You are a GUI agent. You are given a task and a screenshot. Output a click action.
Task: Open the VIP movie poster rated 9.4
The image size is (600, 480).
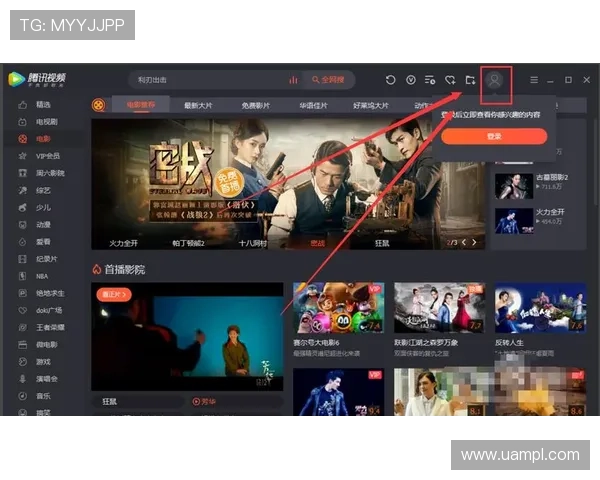tap(338, 392)
